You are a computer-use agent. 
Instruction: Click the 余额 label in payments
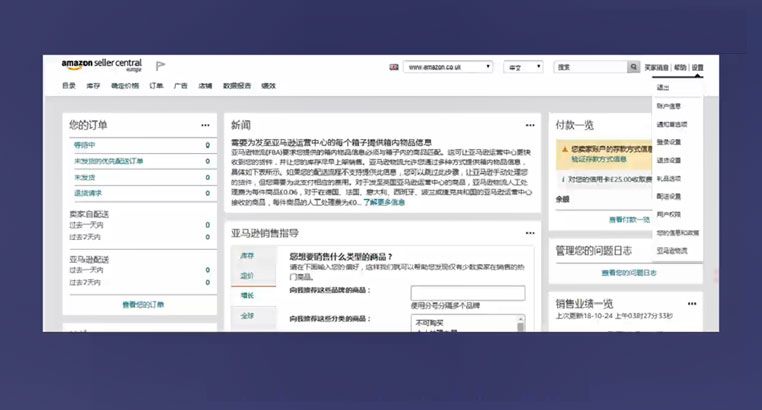[562, 199]
